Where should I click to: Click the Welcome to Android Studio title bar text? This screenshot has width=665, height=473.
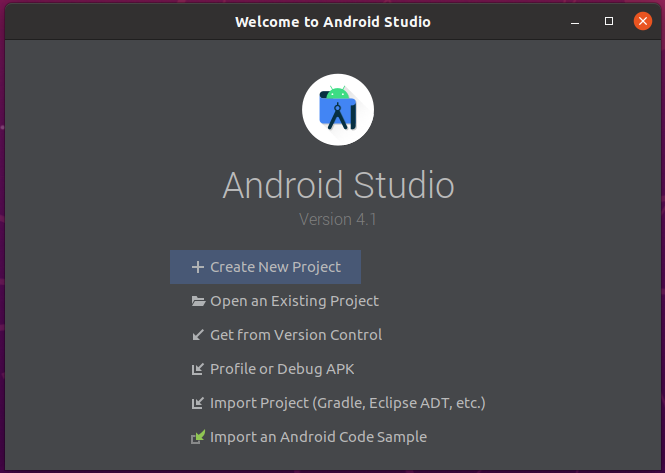point(333,22)
